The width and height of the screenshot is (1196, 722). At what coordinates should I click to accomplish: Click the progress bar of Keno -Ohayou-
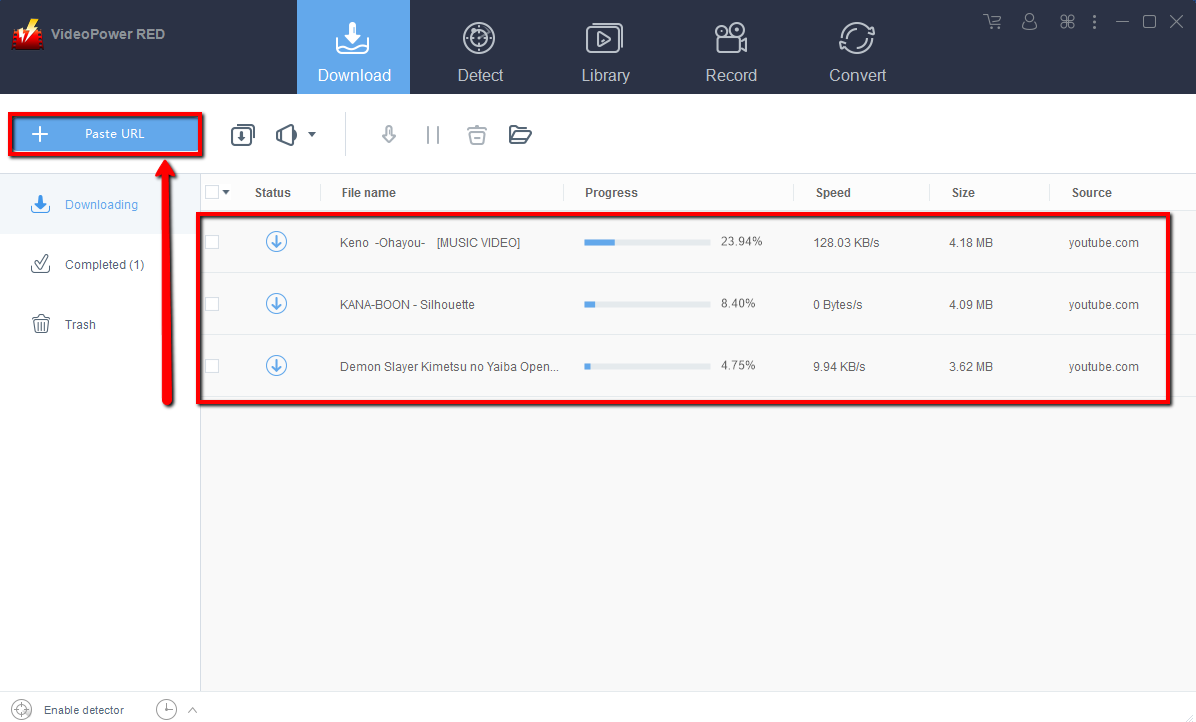646,241
